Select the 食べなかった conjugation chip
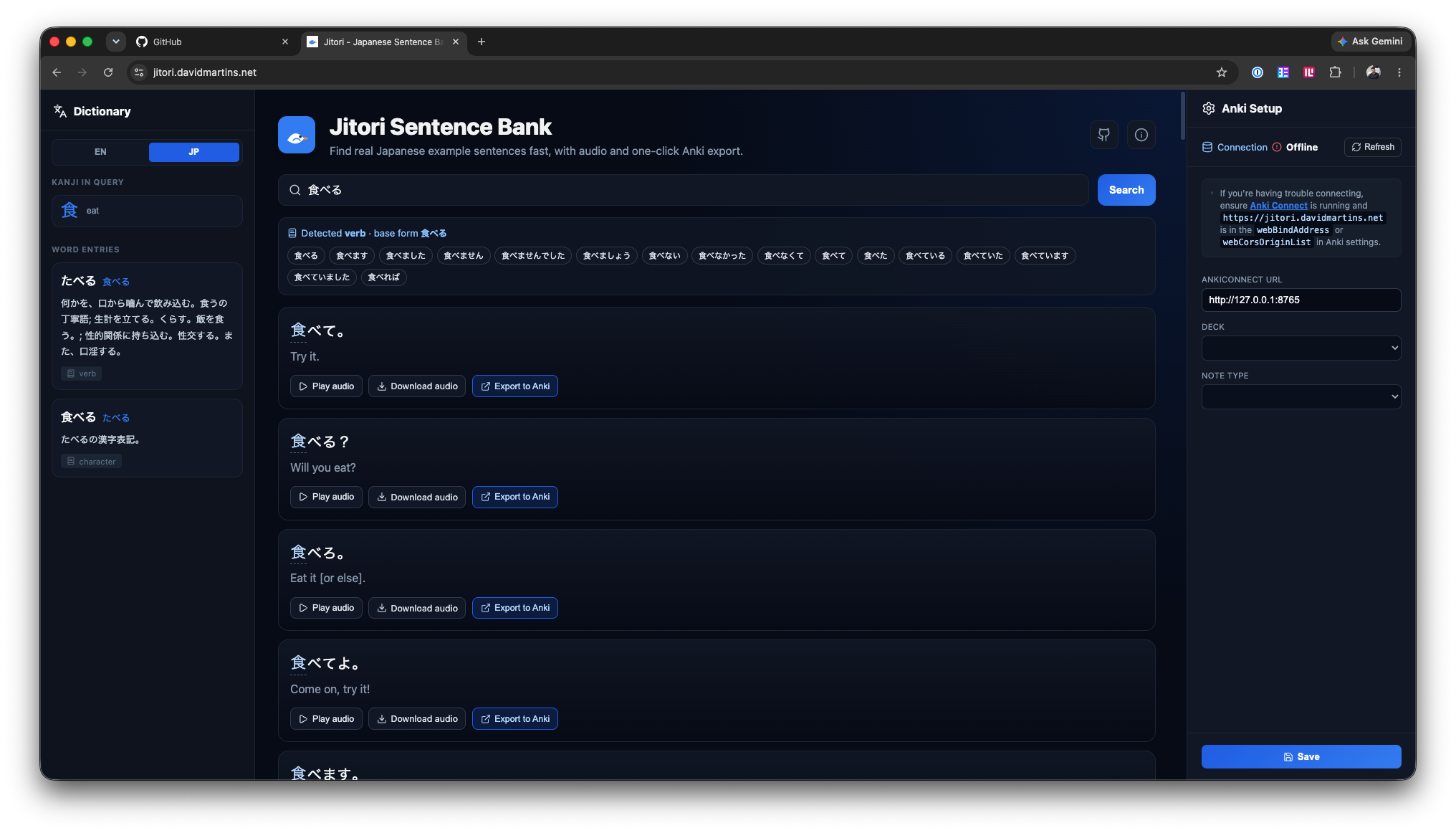Viewport: 1456px width, 833px height. pos(722,256)
